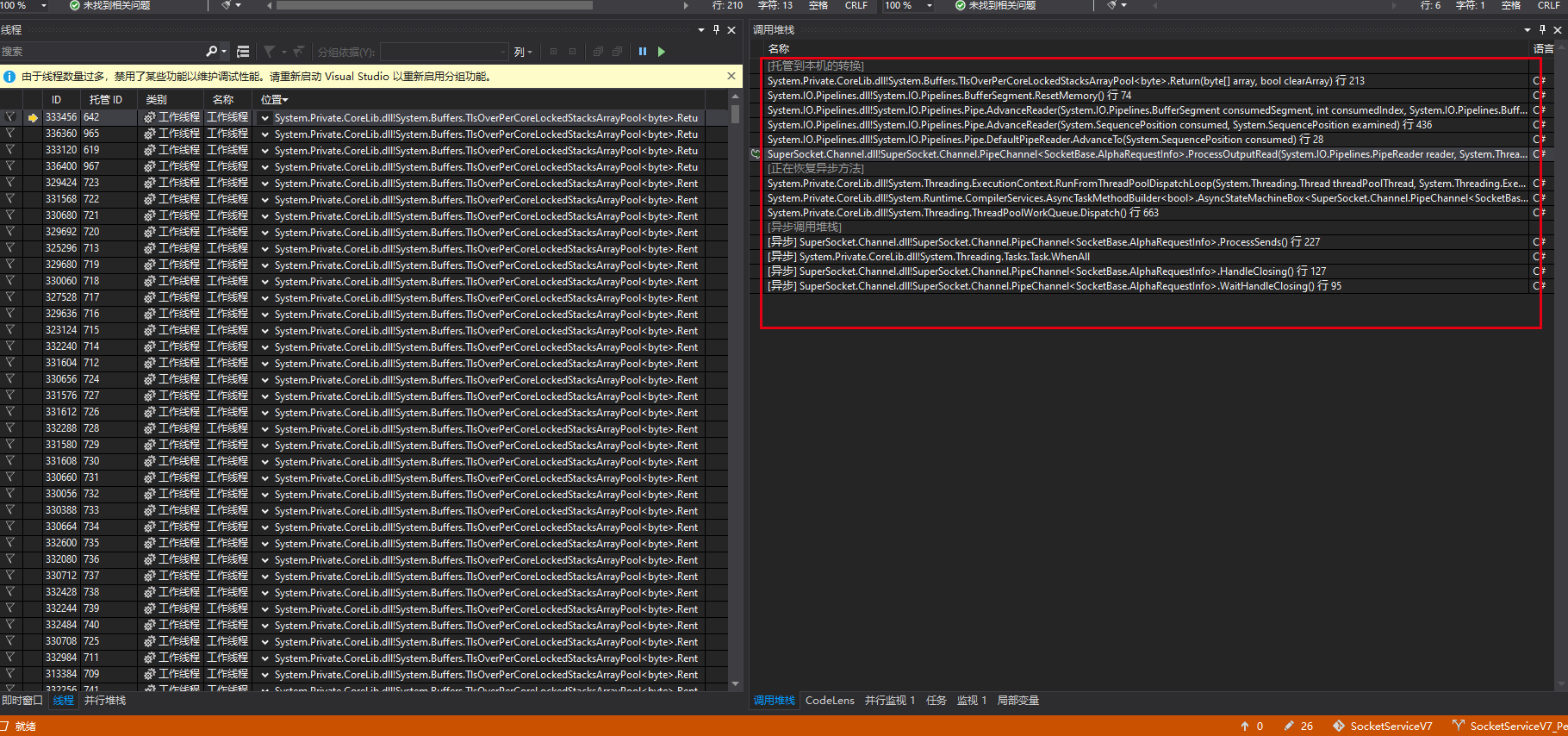Click the Threads search (搜索) input field
Screen dimensions: 1568x736
tap(102, 52)
